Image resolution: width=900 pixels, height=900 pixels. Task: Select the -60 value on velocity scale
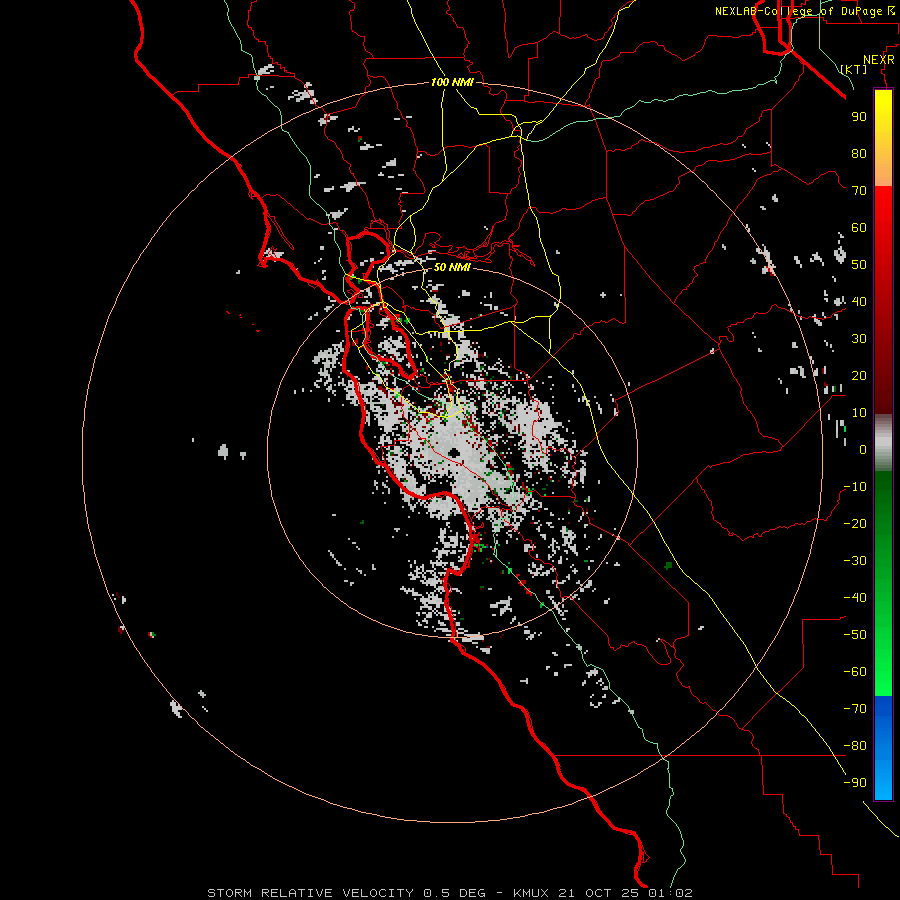point(855,672)
